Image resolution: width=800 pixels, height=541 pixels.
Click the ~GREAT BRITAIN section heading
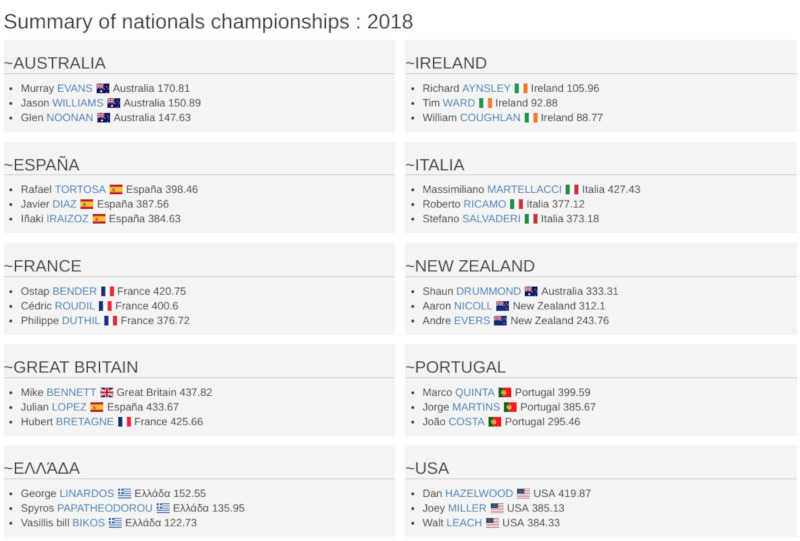pyautogui.click(x=71, y=367)
